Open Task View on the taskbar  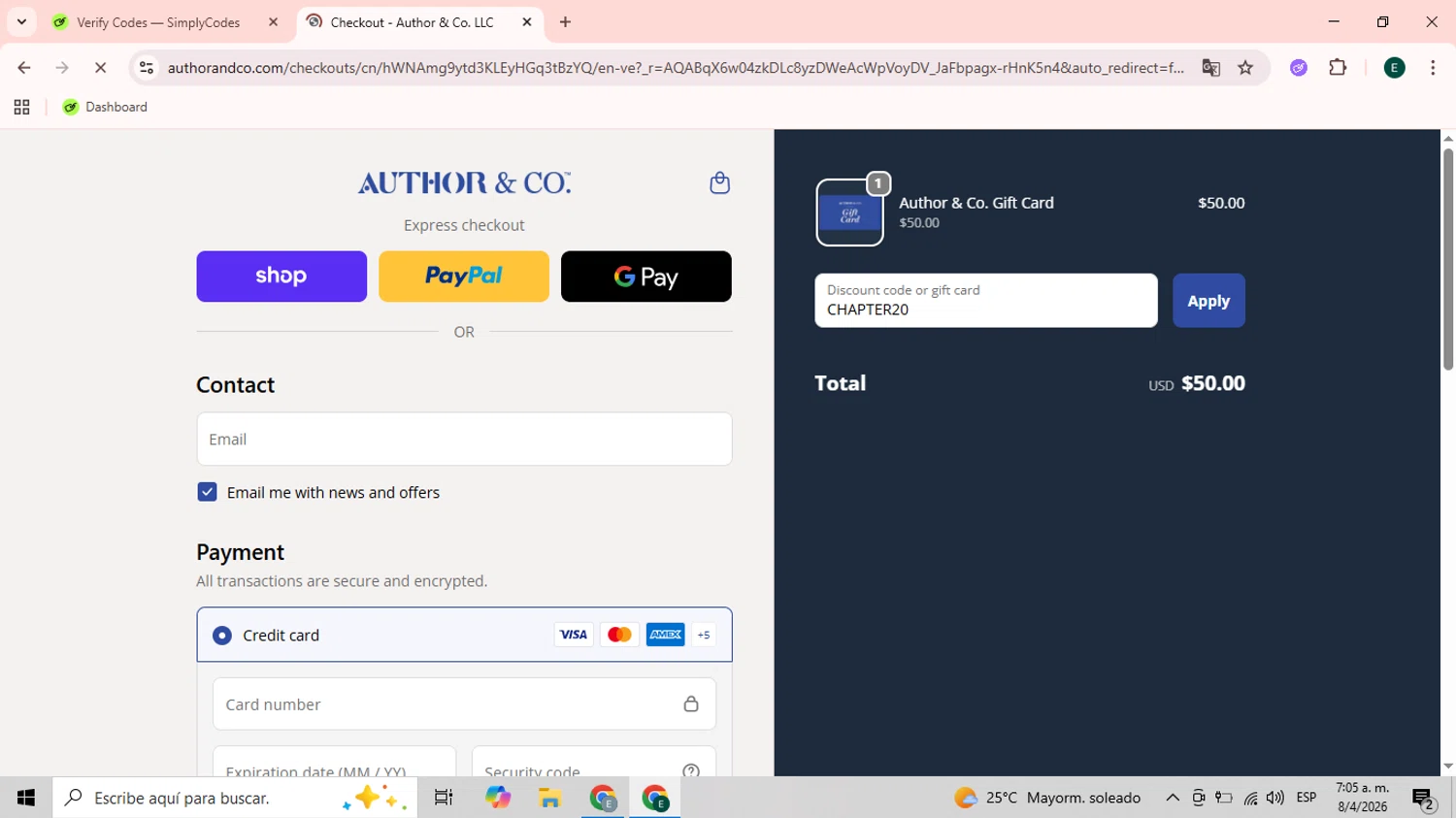coord(444,798)
